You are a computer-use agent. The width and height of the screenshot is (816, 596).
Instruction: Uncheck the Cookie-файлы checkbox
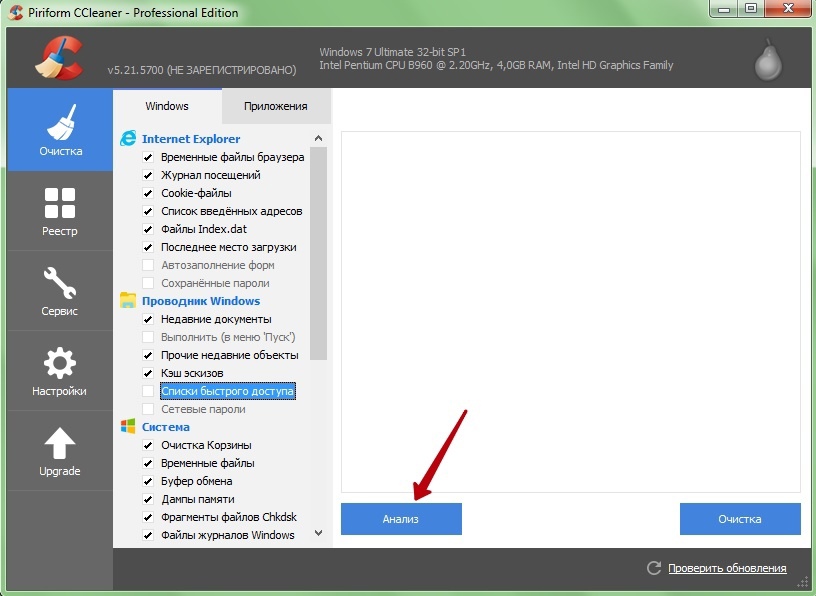(x=148, y=193)
